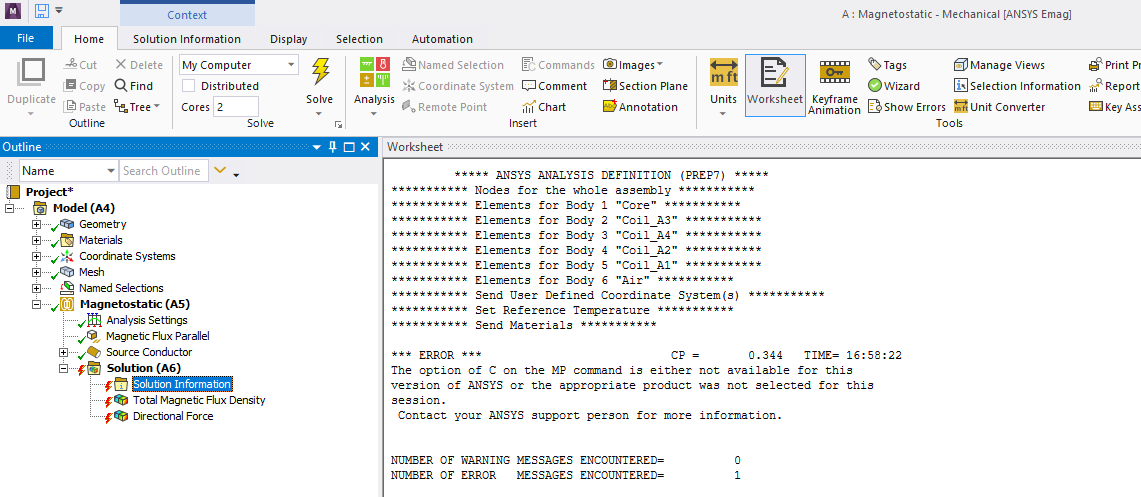Select Coordinate Systems in the tree
1141x497 pixels.
[x=127, y=256]
